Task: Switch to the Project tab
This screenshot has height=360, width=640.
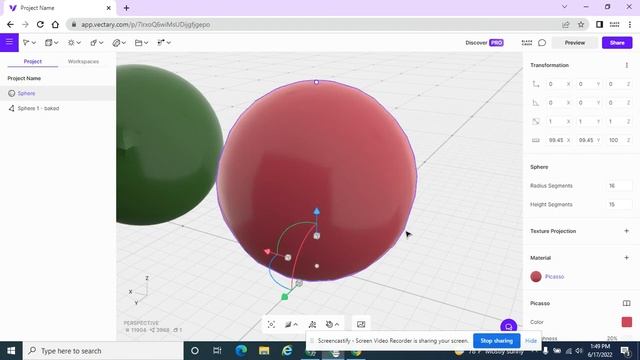Action: pyautogui.click(x=33, y=61)
